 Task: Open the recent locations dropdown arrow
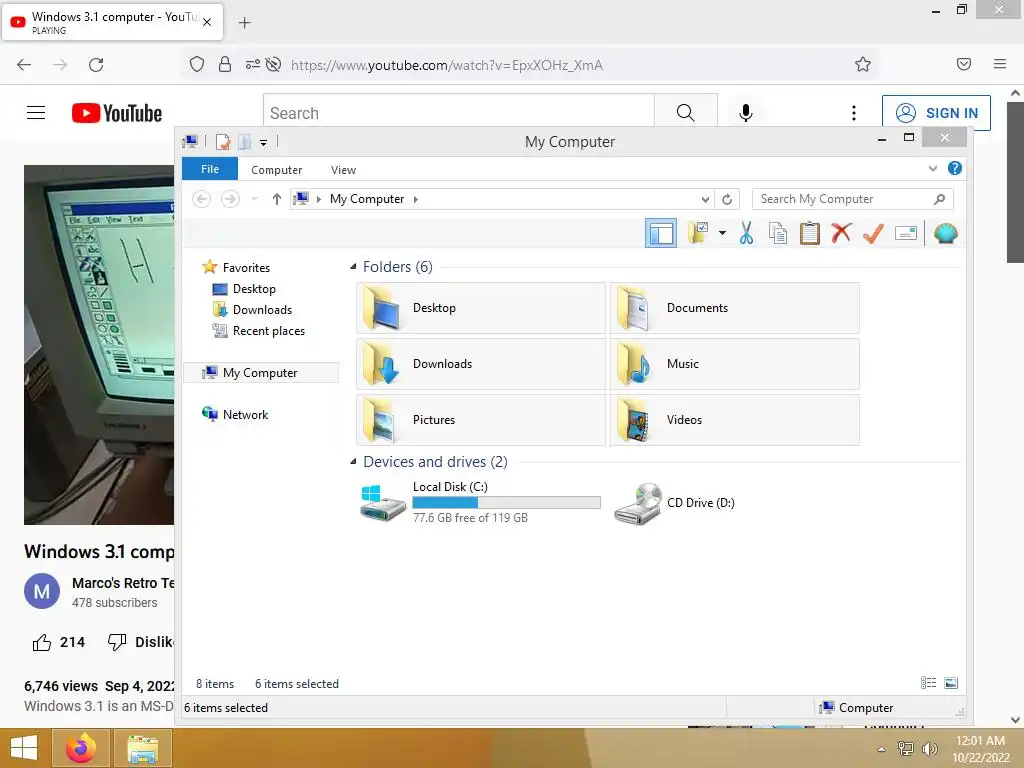point(255,199)
